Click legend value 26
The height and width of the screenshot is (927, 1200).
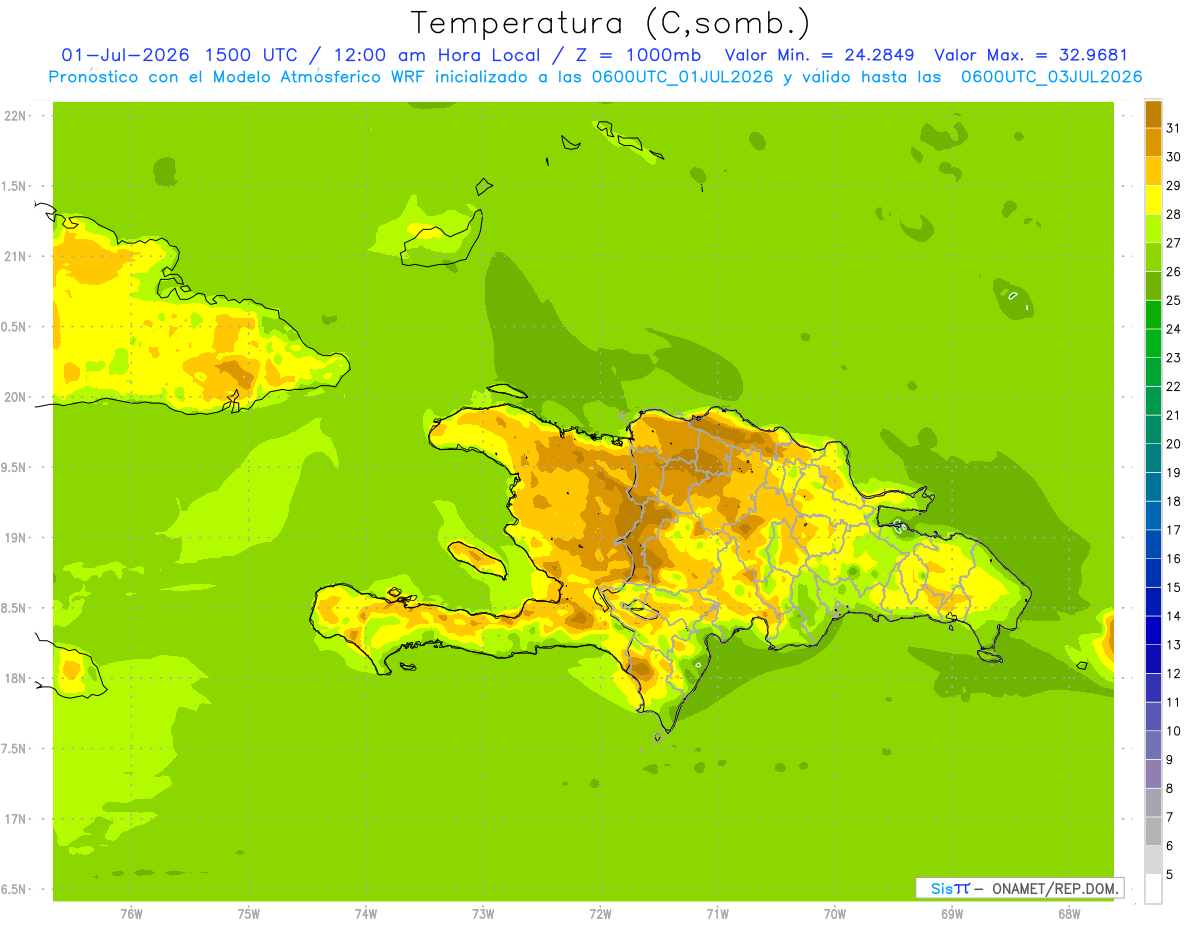[x=1173, y=271]
